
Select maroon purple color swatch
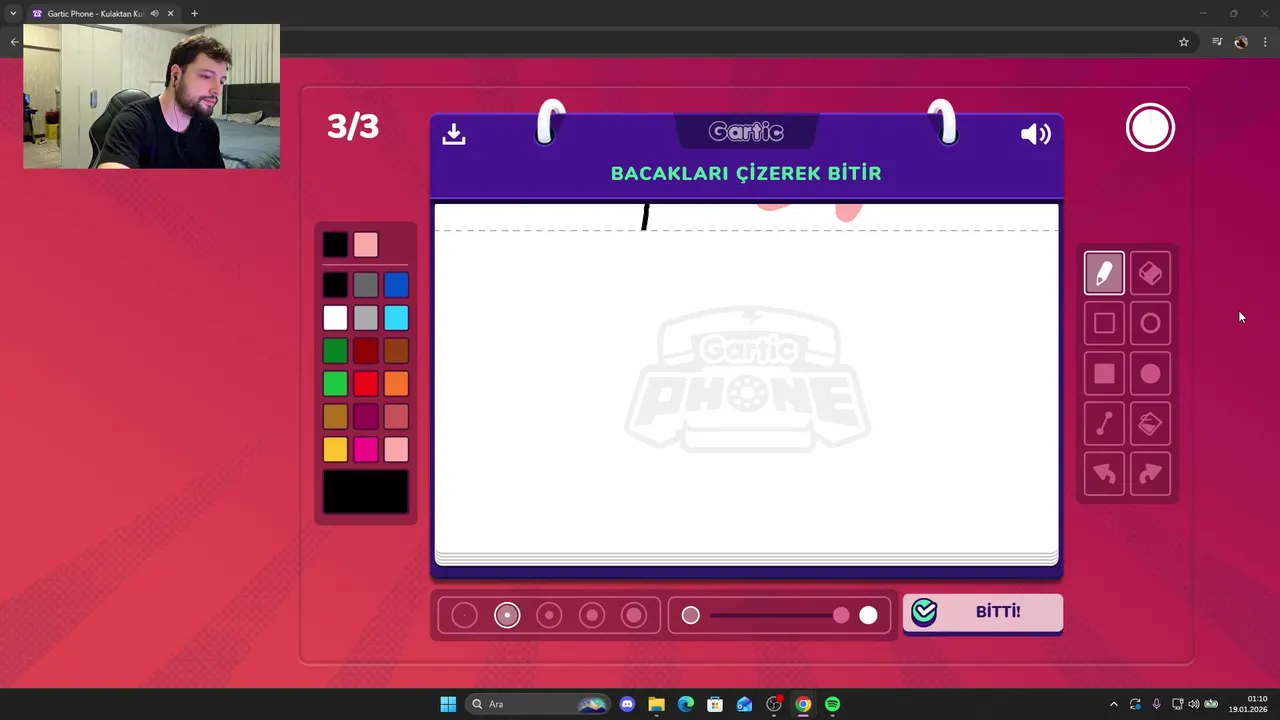[366, 417]
